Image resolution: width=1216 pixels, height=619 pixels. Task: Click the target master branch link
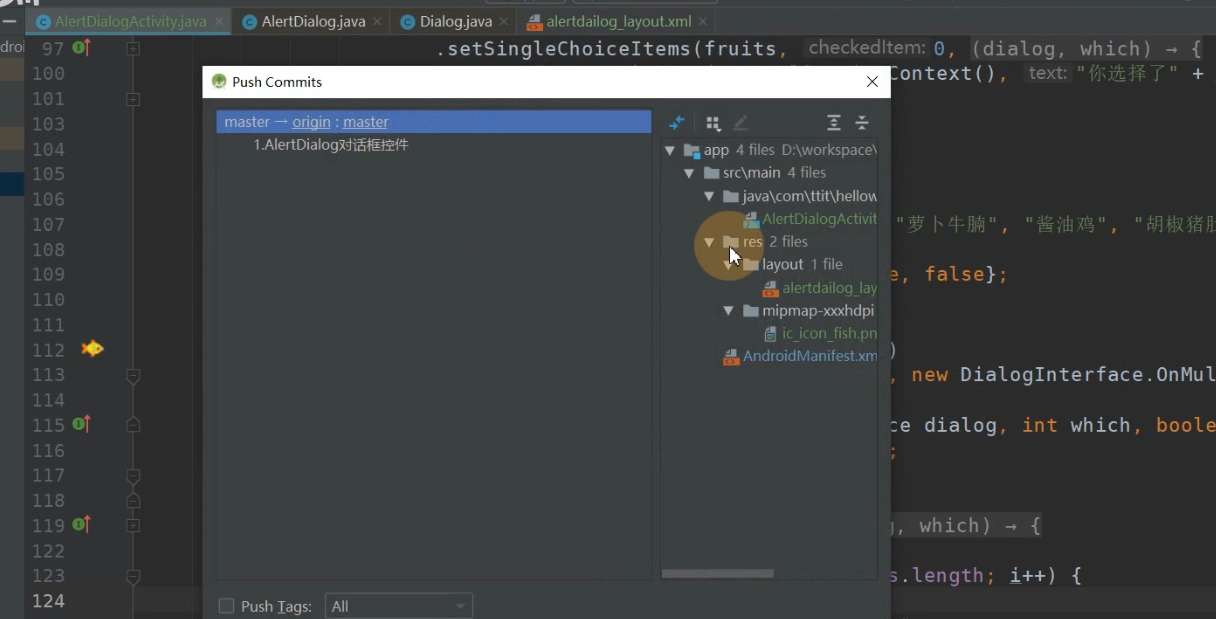click(366, 122)
